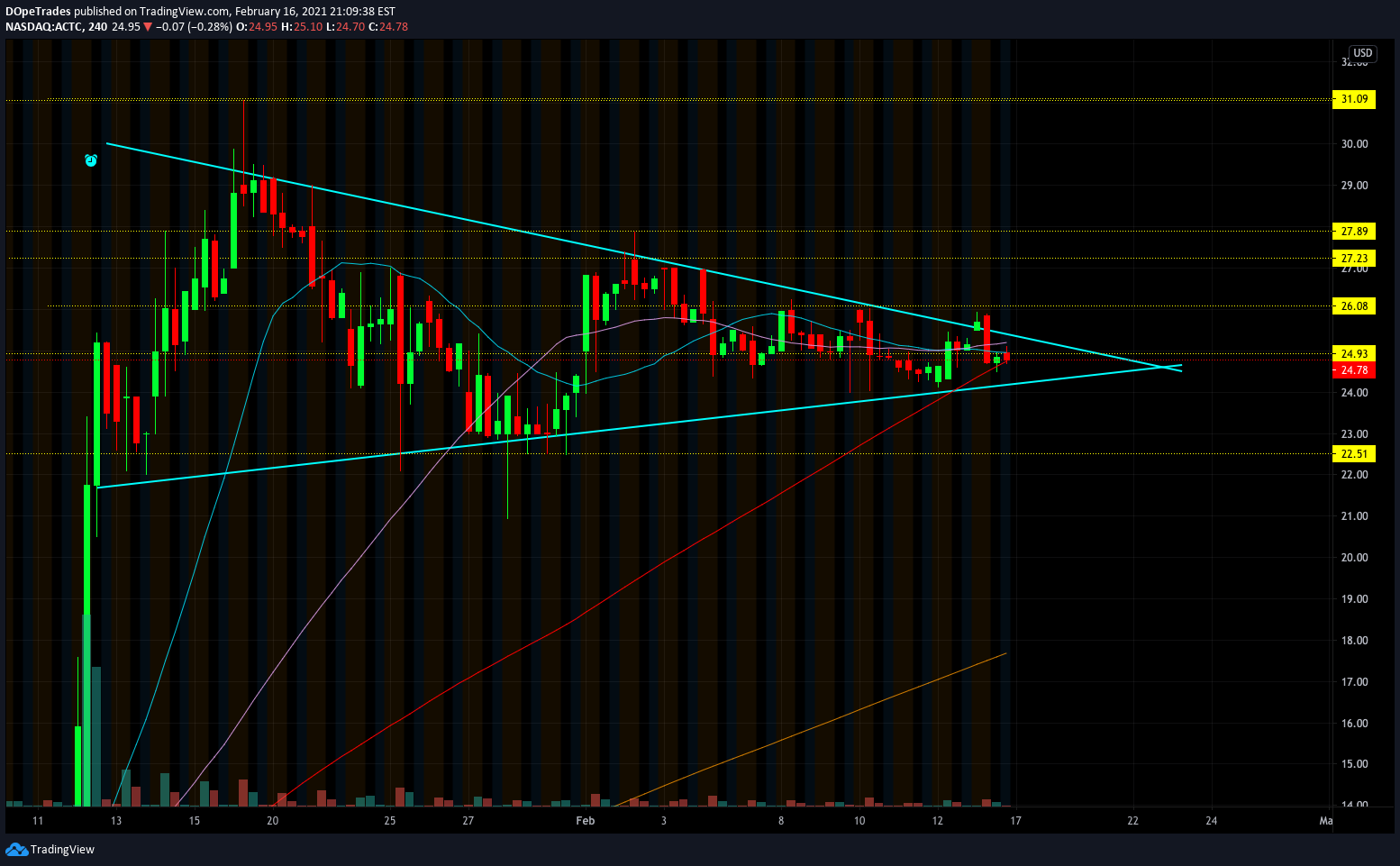Click the 24 date label on time axis

(x=1212, y=821)
